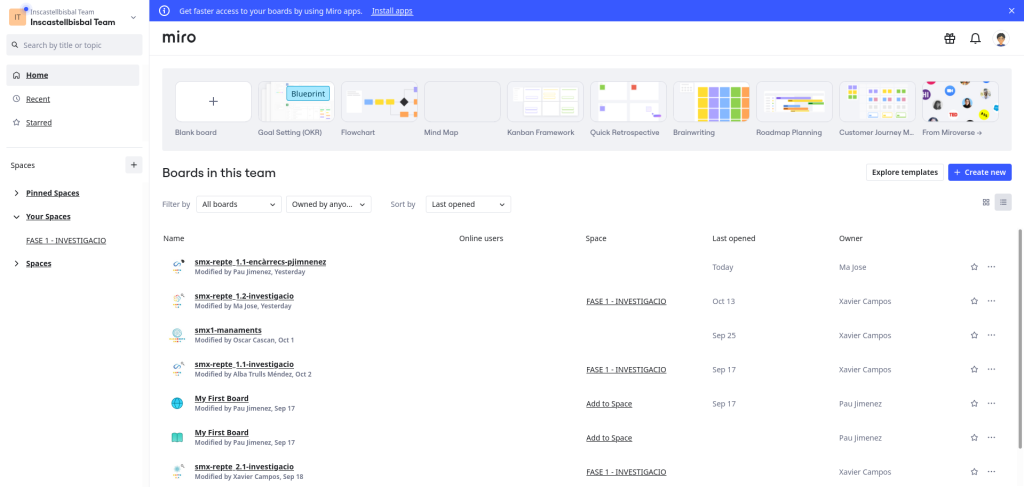Open more options for smx1-manaments board
1024x487 pixels.
coord(991,335)
